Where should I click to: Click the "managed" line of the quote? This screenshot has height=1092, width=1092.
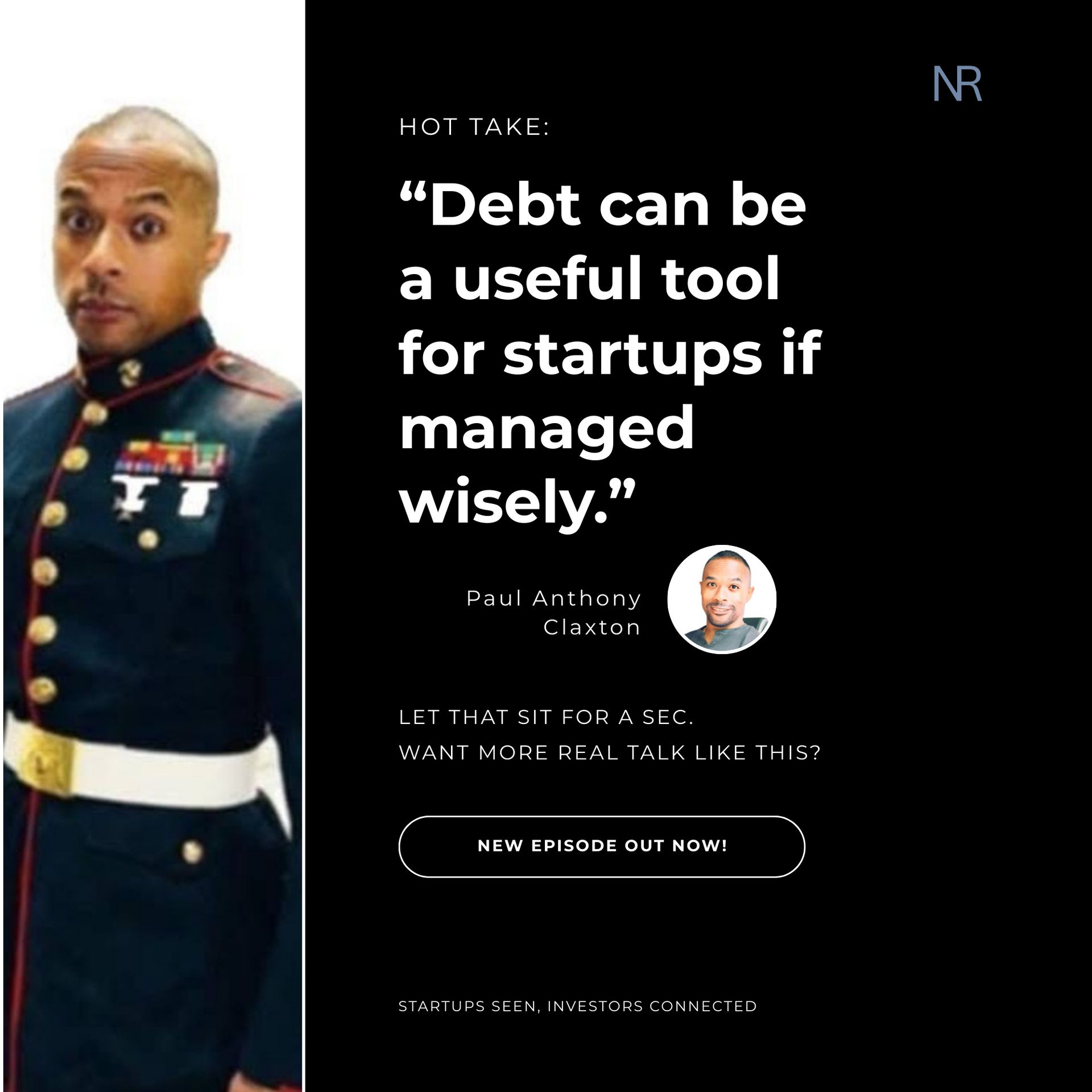[x=547, y=428]
